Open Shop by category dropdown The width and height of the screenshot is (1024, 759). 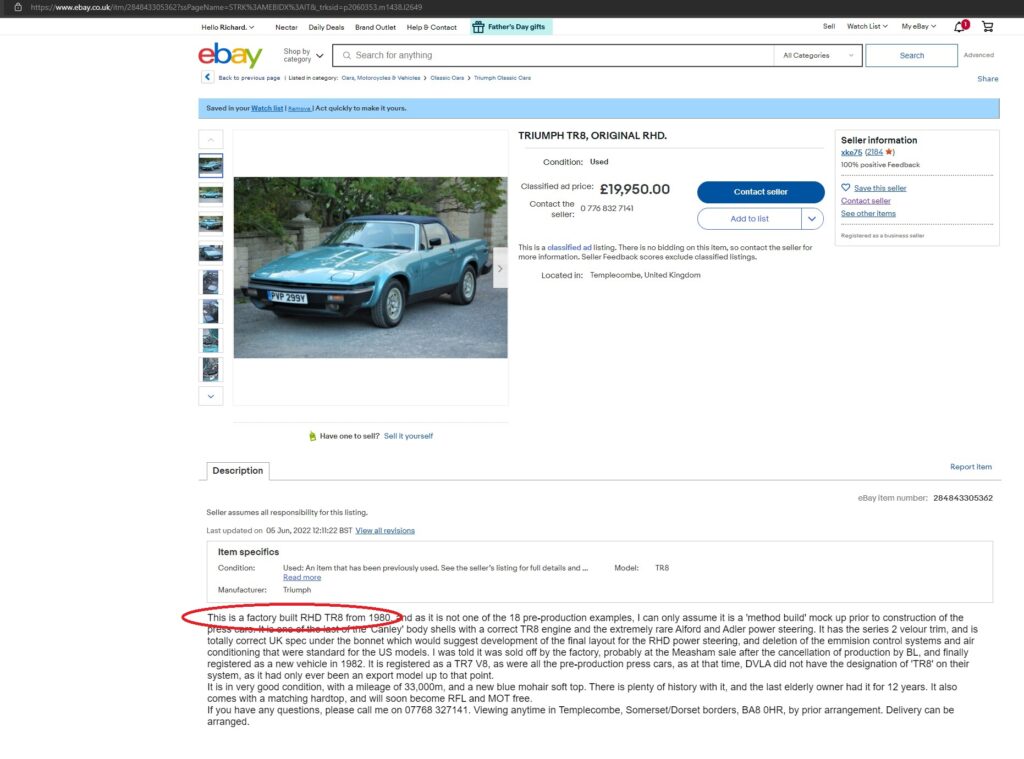point(303,56)
